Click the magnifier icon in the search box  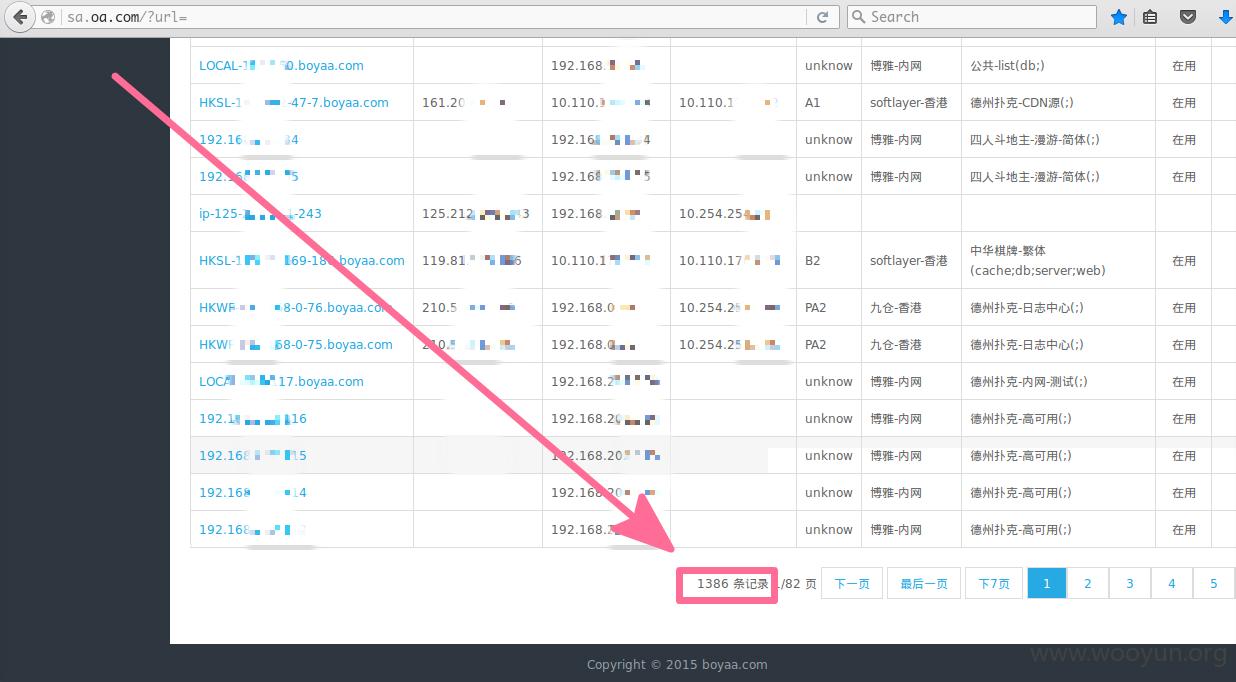tap(858, 17)
